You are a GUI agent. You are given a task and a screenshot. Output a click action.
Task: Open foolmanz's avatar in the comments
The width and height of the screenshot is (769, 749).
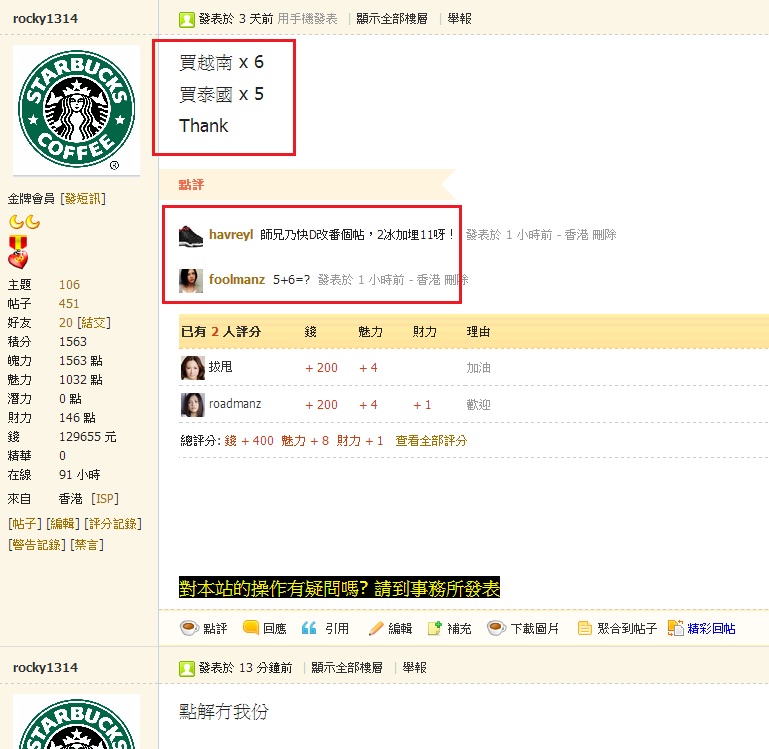[192, 280]
